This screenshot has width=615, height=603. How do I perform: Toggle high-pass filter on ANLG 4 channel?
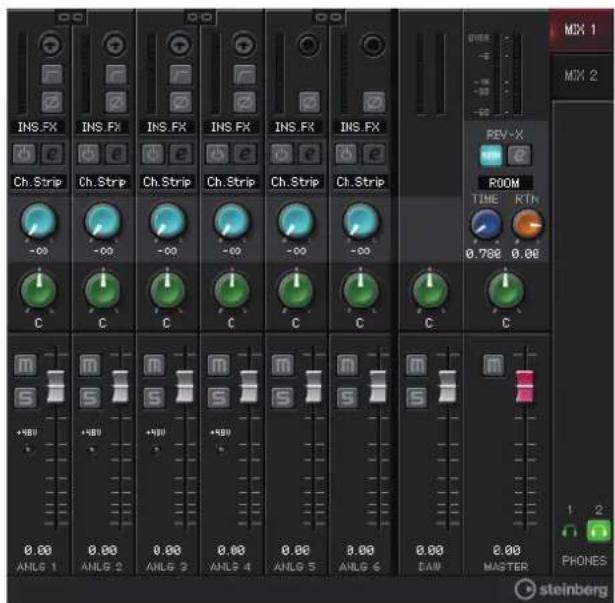pyautogui.click(x=244, y=74)
